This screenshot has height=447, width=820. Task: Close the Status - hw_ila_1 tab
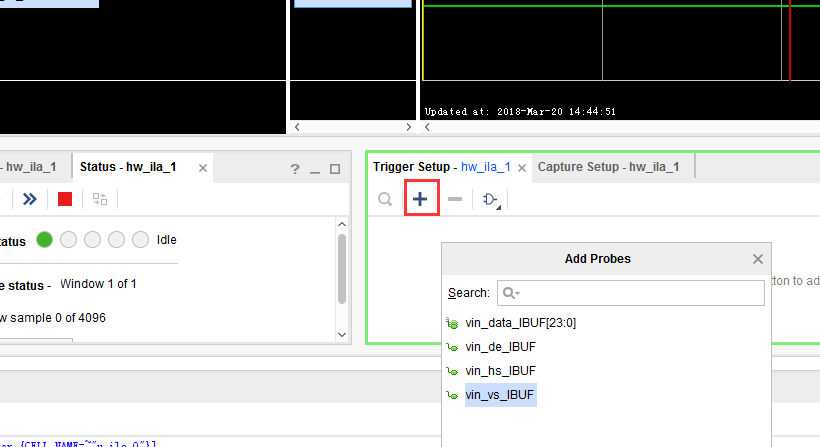pos(203,168)
